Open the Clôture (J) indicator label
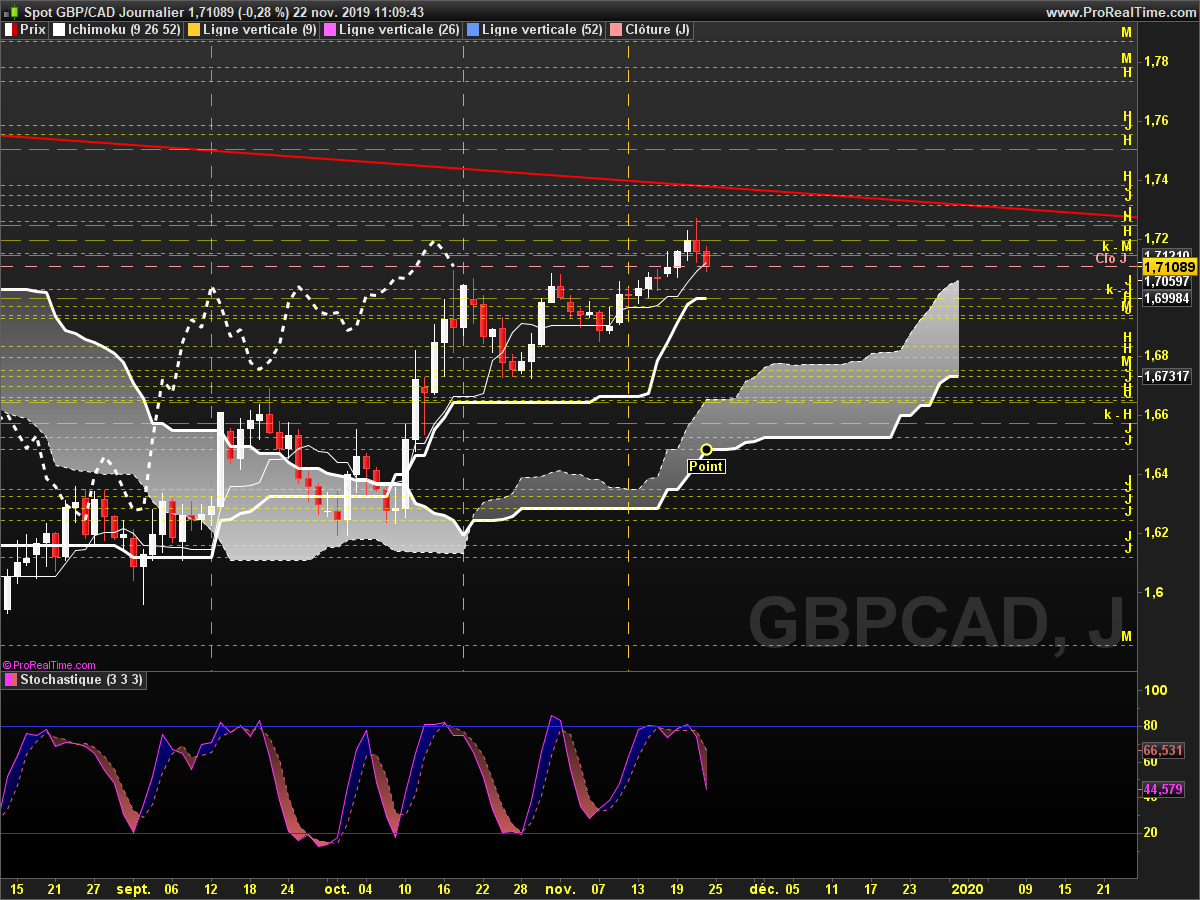Viewport: 1200px width, 900px height. pos(657,30)
